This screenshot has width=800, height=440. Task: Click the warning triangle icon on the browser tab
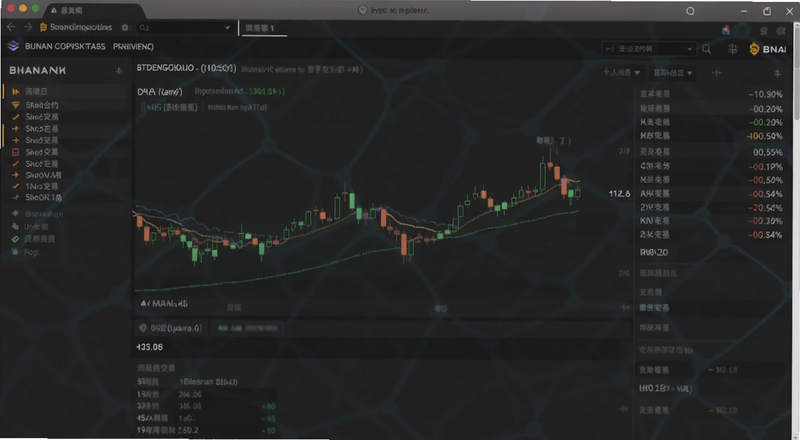point(54,10)
